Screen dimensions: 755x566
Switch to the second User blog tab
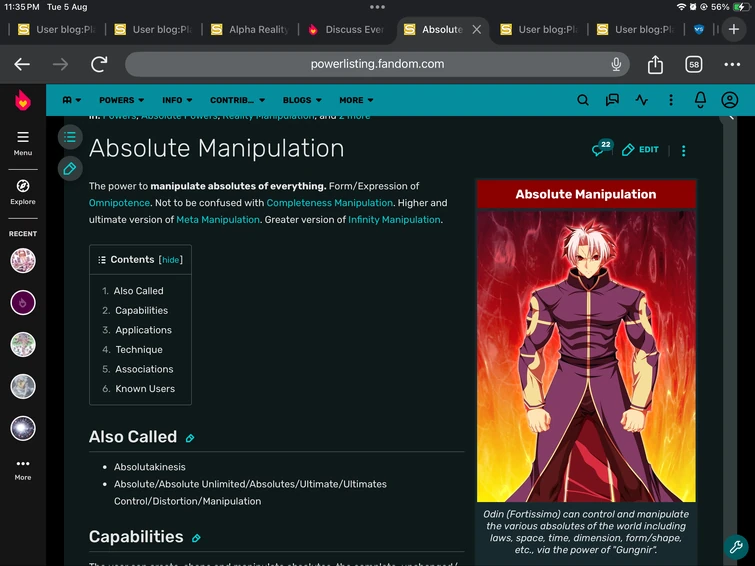click(x=153, y=29)
